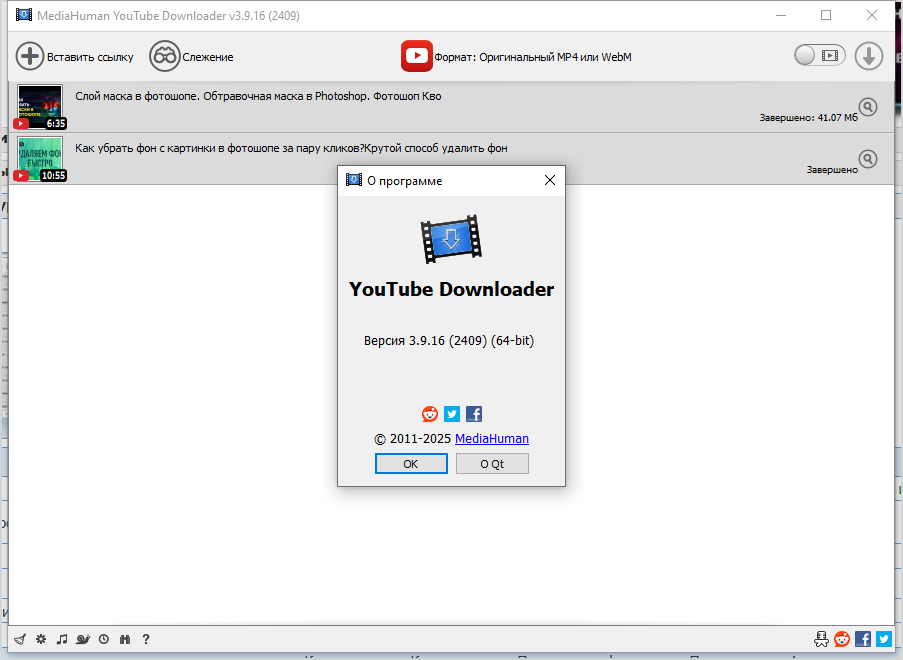Click the snail speed limit icon
The width and height of the screenshot is (903, 660).
(x=83, y=639)
